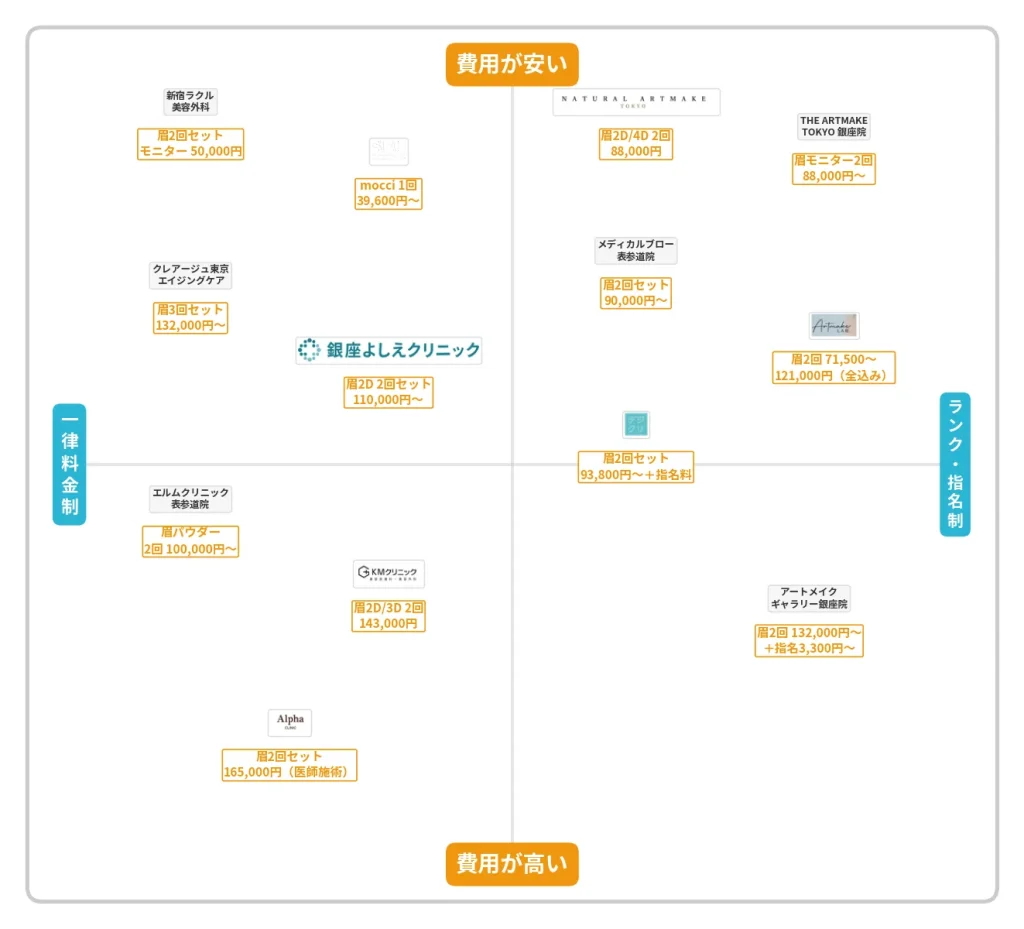Screen dimensions: 1024x929
Task: Select the エルムクリニック表参道院 label
Action: point(190,499)
